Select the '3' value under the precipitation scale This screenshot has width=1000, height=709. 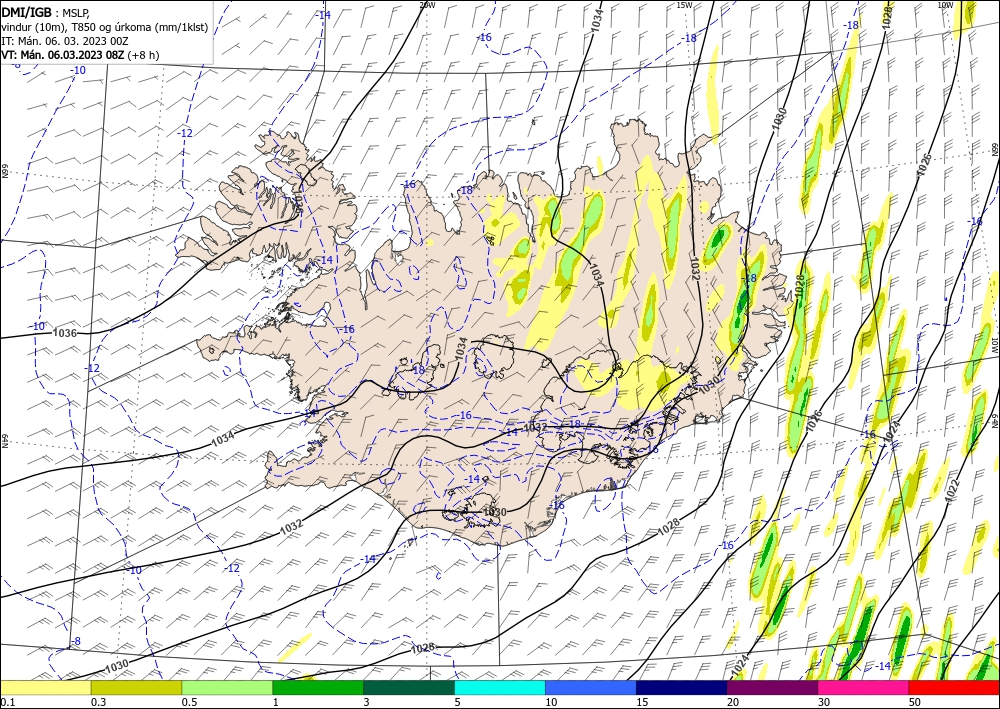[367, 702]
